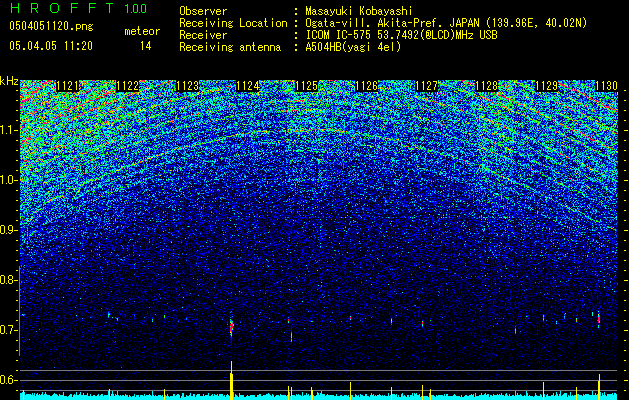Click the 0.9 frequency axis label
Viewport: 629px width, 400px height.
(8, 230)
